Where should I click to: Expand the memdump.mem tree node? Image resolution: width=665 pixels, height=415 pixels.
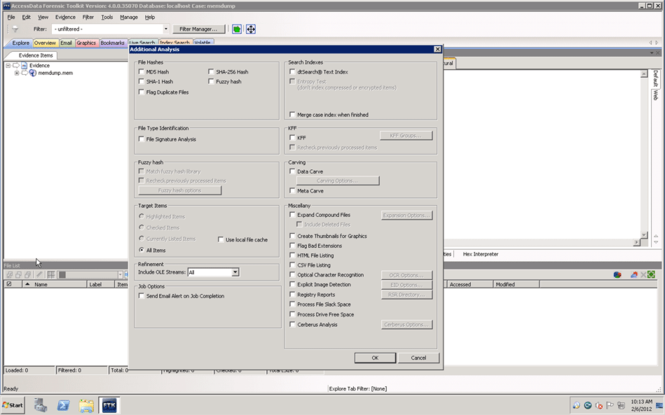coord(17,73)
